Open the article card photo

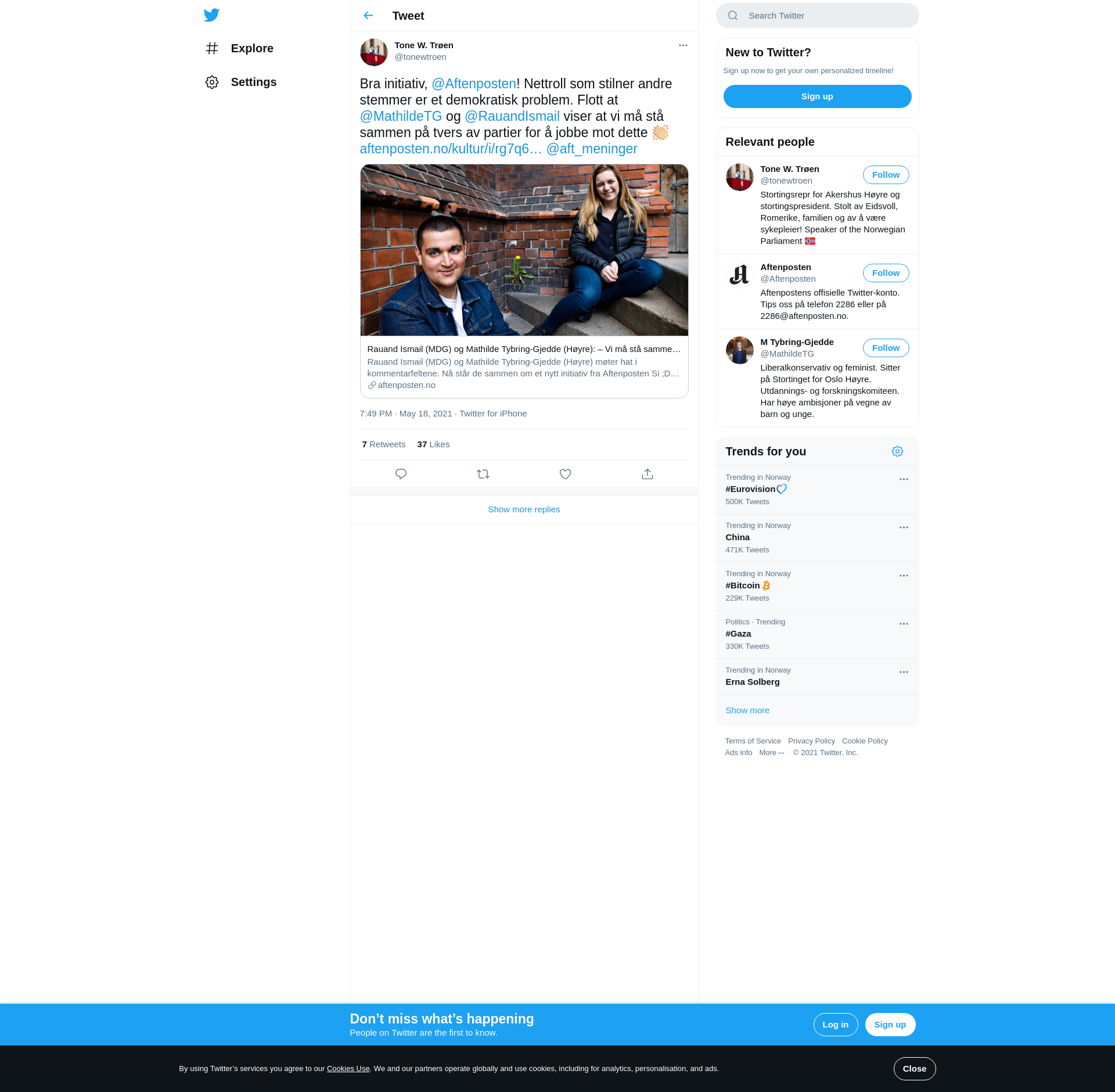pyautogui.click(x=524, y=250)
